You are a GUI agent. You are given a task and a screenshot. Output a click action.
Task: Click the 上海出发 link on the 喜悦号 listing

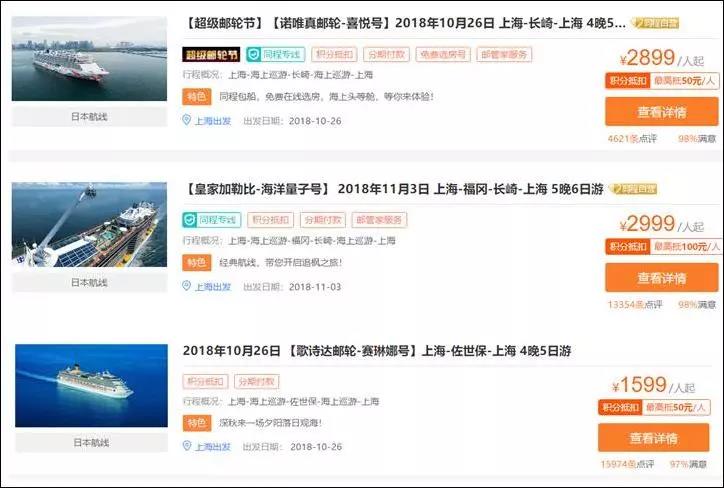(x=212, y=121)
